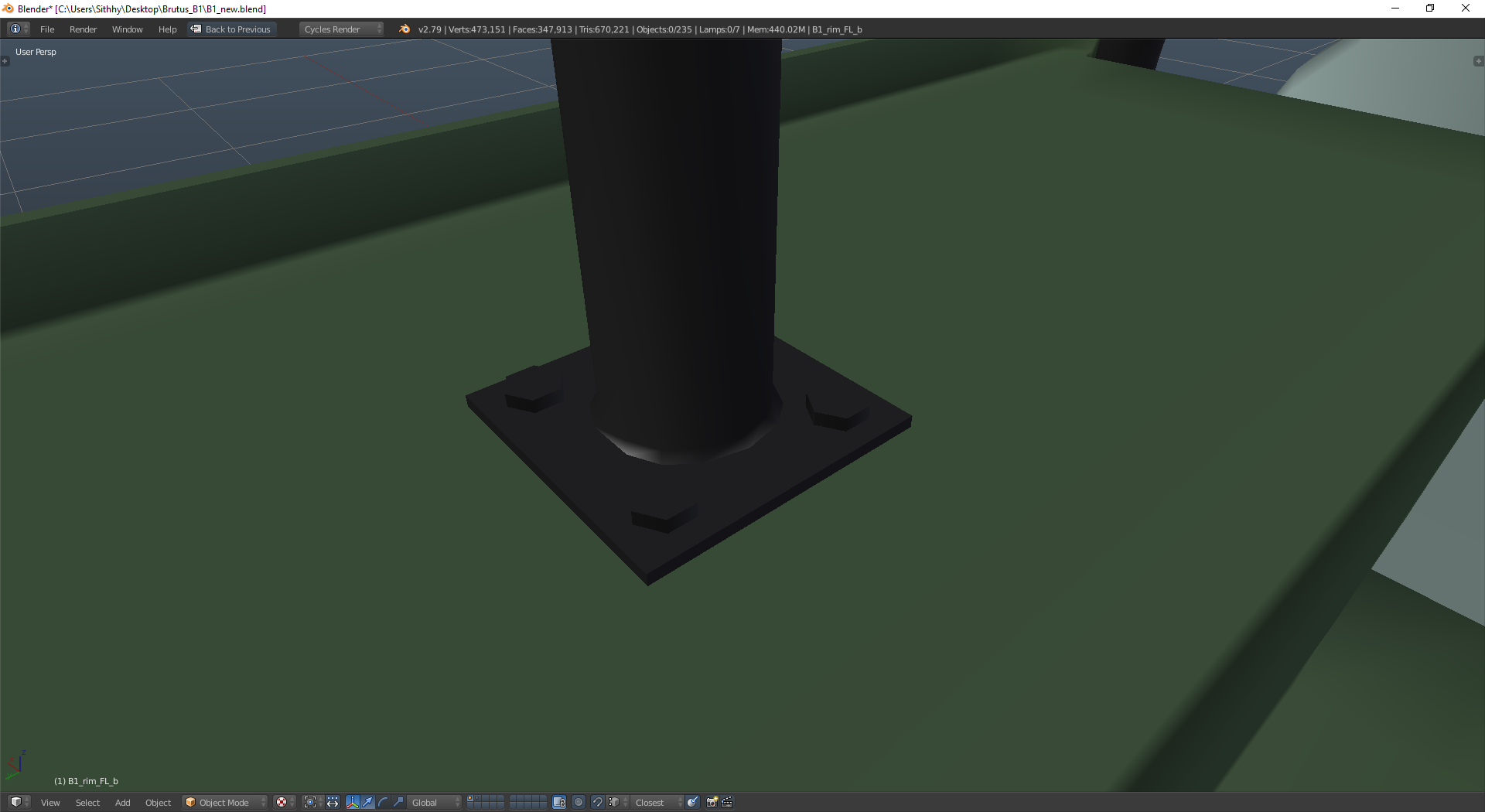Click the B1_rim_FL_b object label in viewport
This screenshot has height=812, width=1485.
click(86, 781)
